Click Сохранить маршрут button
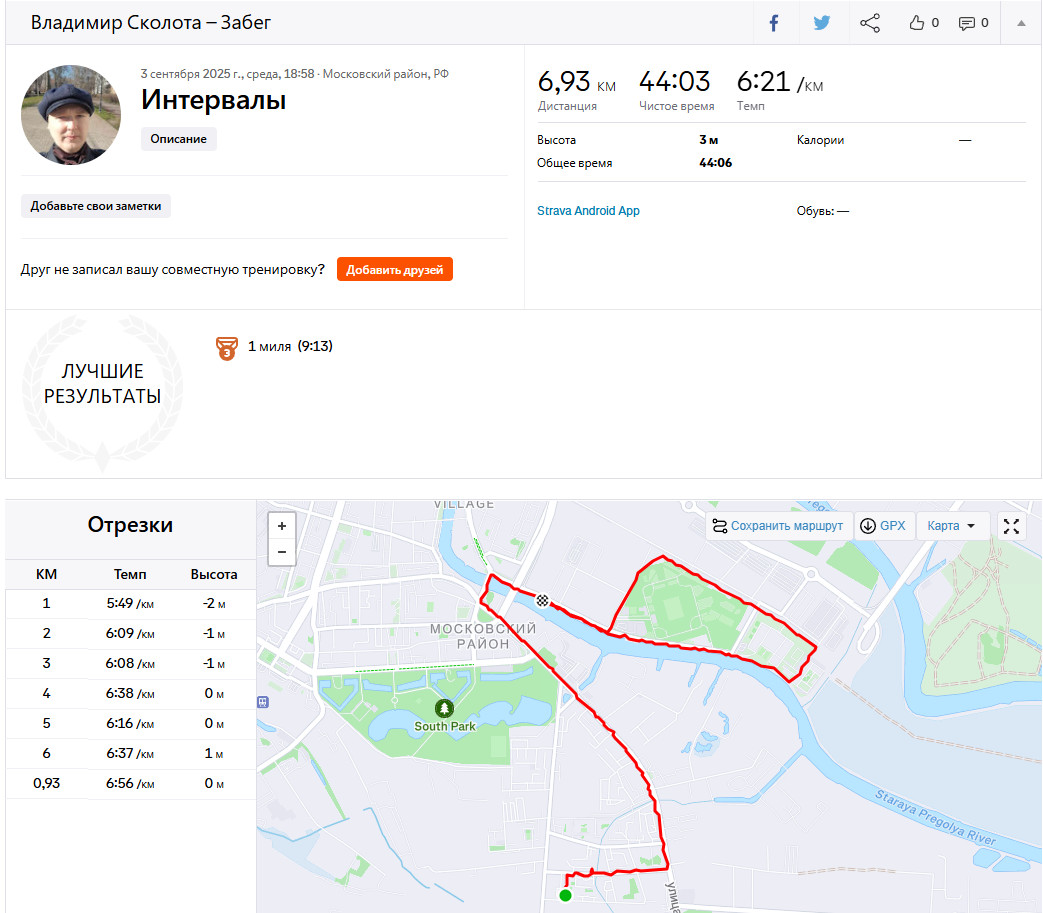1043x913 pixels. click(778, 526)
